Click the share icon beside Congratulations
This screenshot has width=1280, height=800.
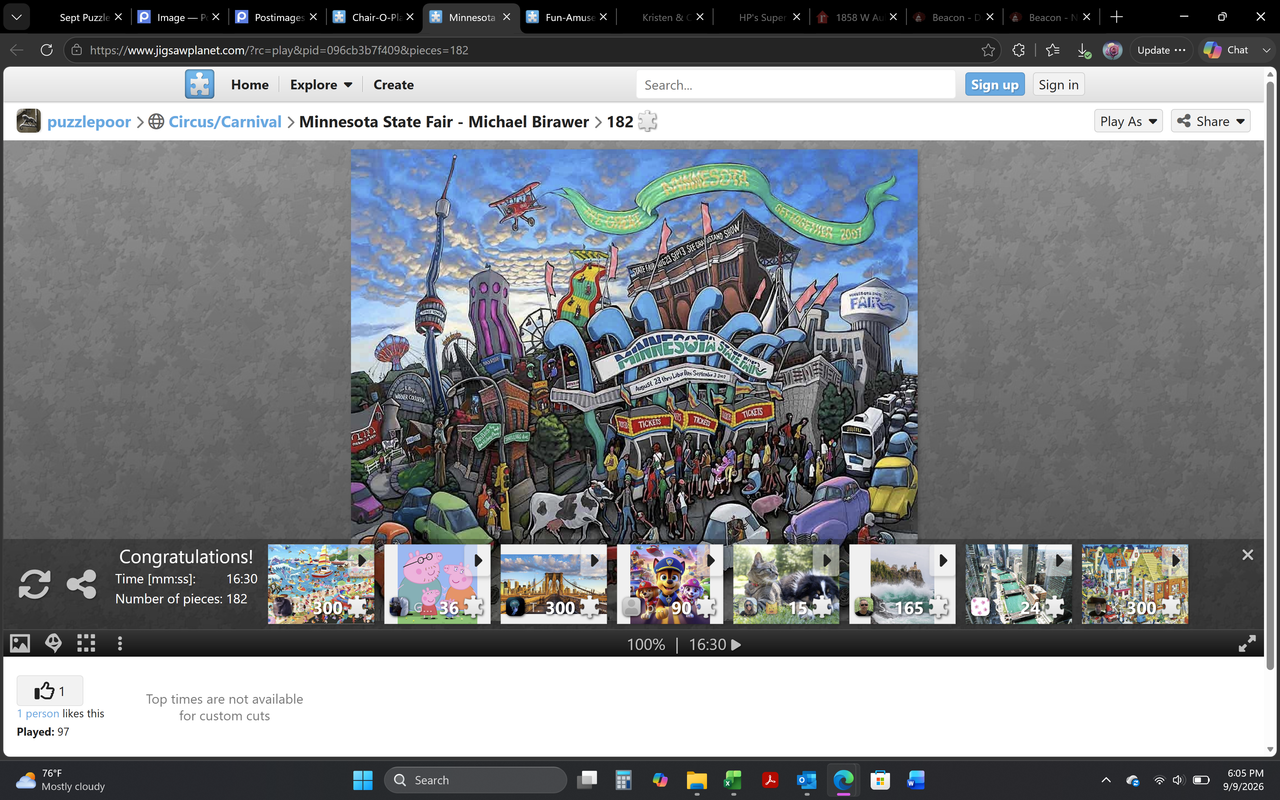(82, 584)
